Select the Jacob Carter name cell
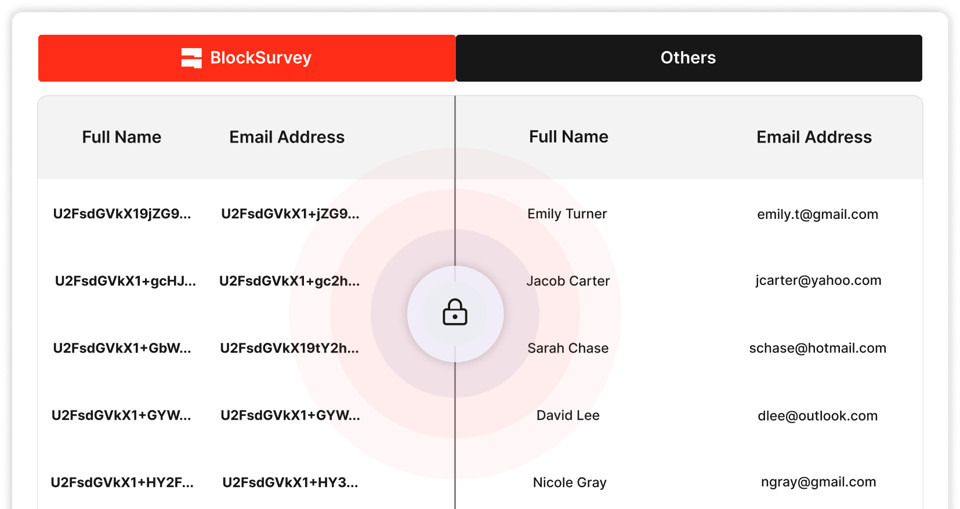 (x=568, y=281)
